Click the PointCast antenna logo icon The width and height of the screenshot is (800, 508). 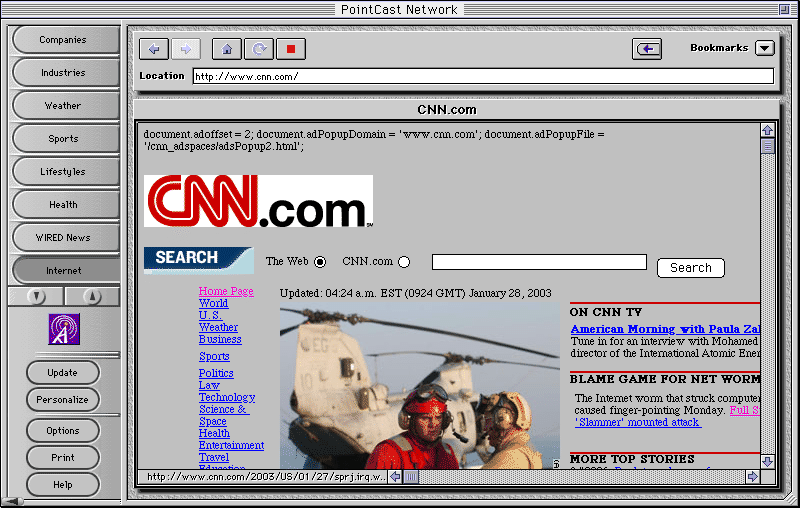click(x=64, y=329)
